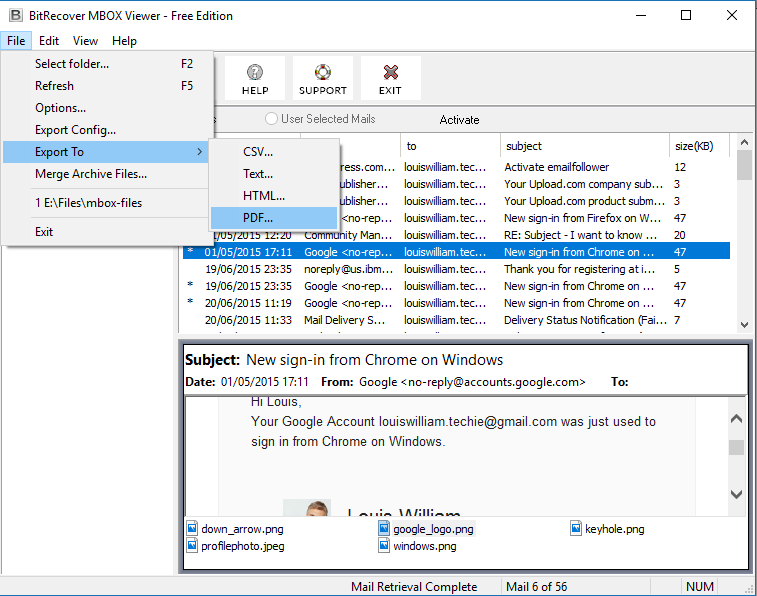Image resolution: width=757 pixels, height=596 pixels.
Task: Choose Export Config... menu entry
Action: (x=107, y=130)
